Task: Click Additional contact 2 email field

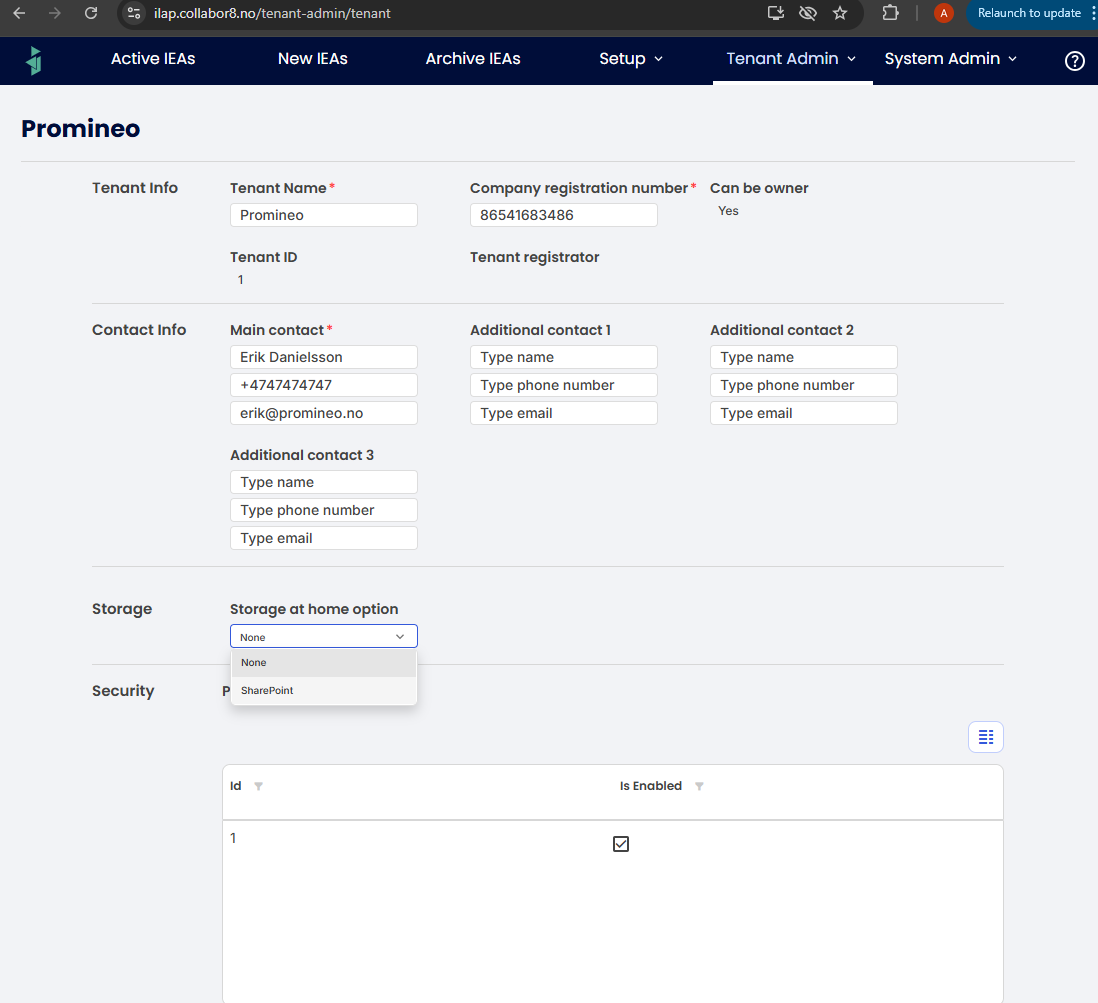Action: click(x=803, y=413)
